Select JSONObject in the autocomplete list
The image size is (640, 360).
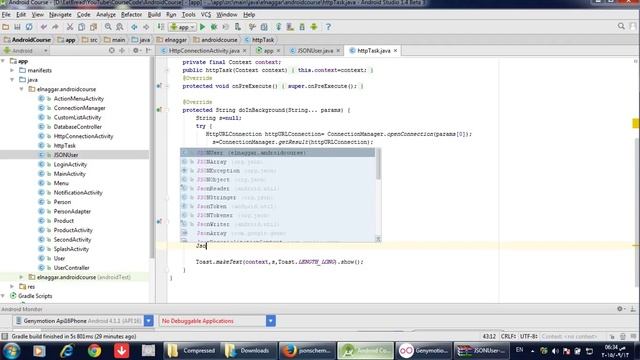277,180
